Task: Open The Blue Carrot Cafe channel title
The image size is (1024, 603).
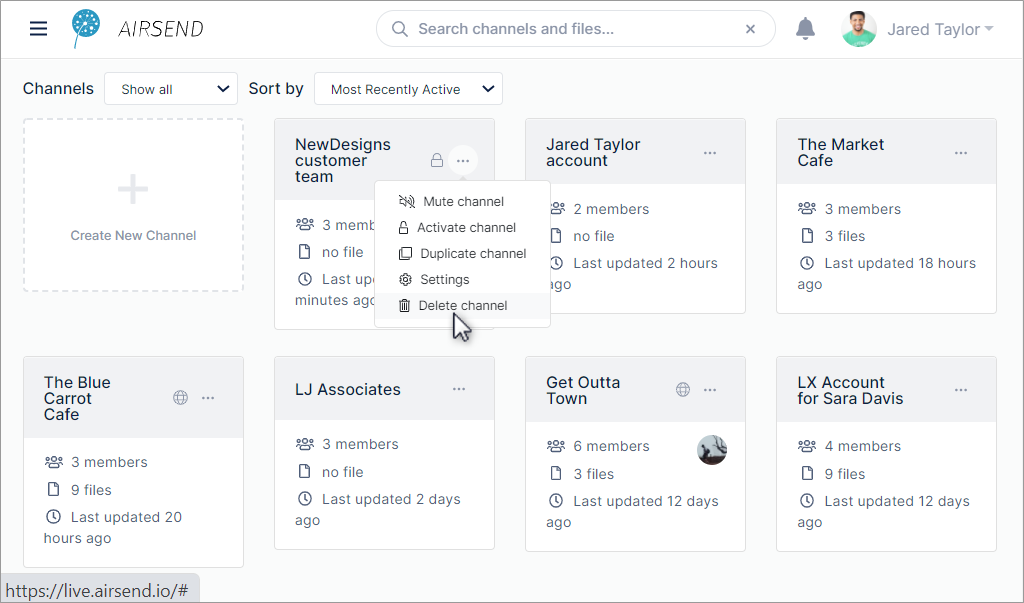Action: pyautogui.click(x=77, y=399)
